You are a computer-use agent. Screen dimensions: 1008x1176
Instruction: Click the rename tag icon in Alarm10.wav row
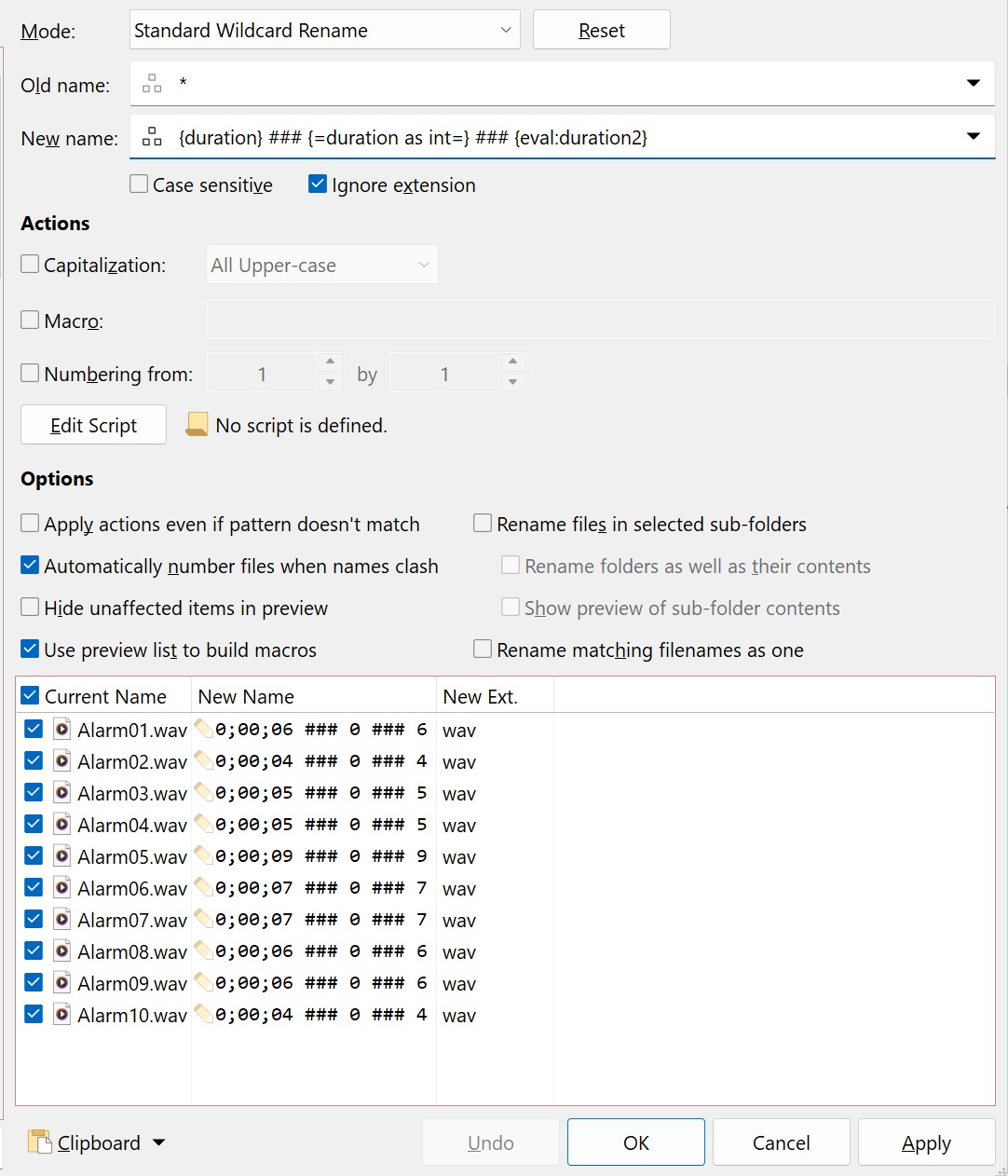click(203, 1014)
